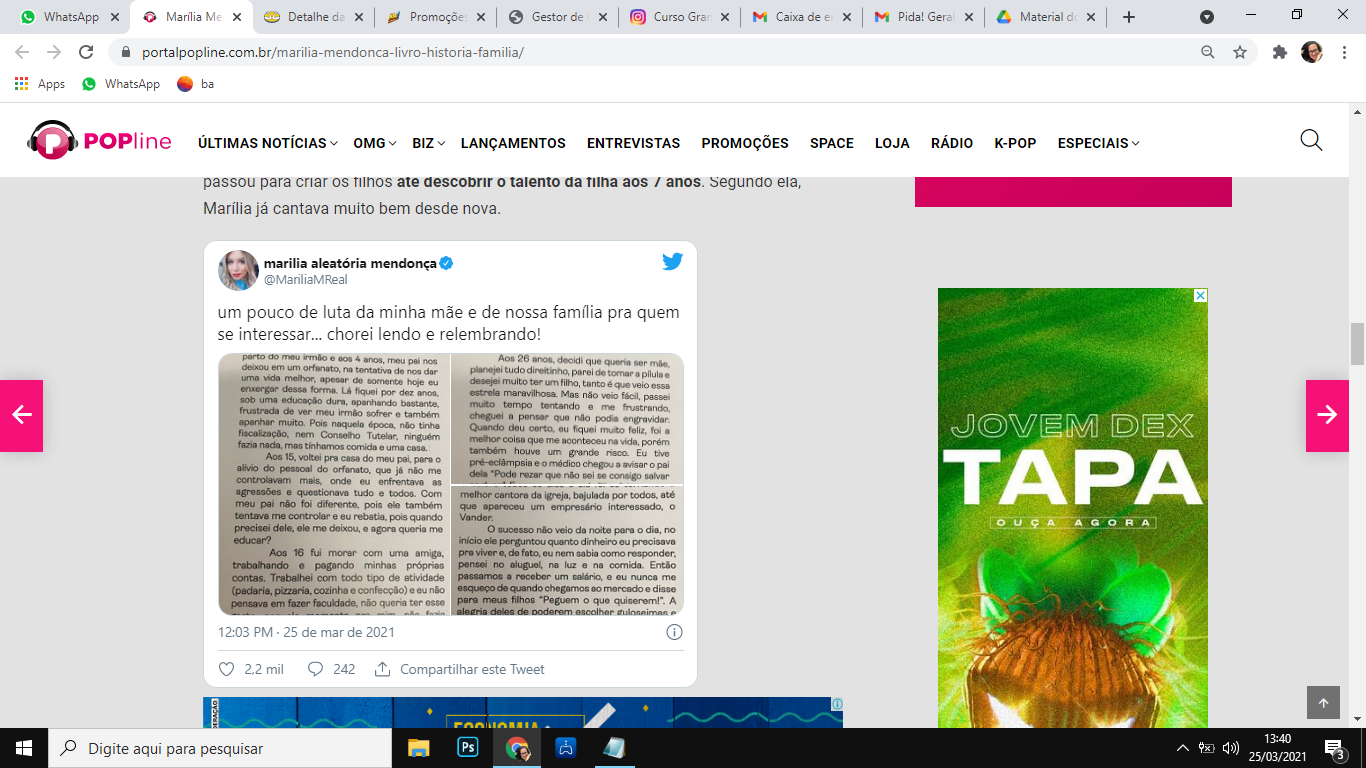1366x768 pixels.
Task: Open ENTREVISTAS menu item
Action: tap(633, 143)
